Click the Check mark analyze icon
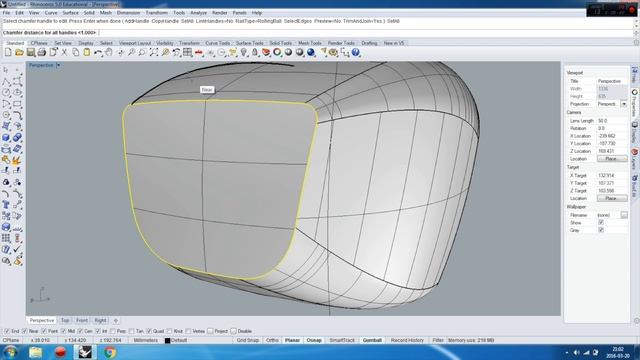Viewport: 640px width, 360px height. (17, 249)
